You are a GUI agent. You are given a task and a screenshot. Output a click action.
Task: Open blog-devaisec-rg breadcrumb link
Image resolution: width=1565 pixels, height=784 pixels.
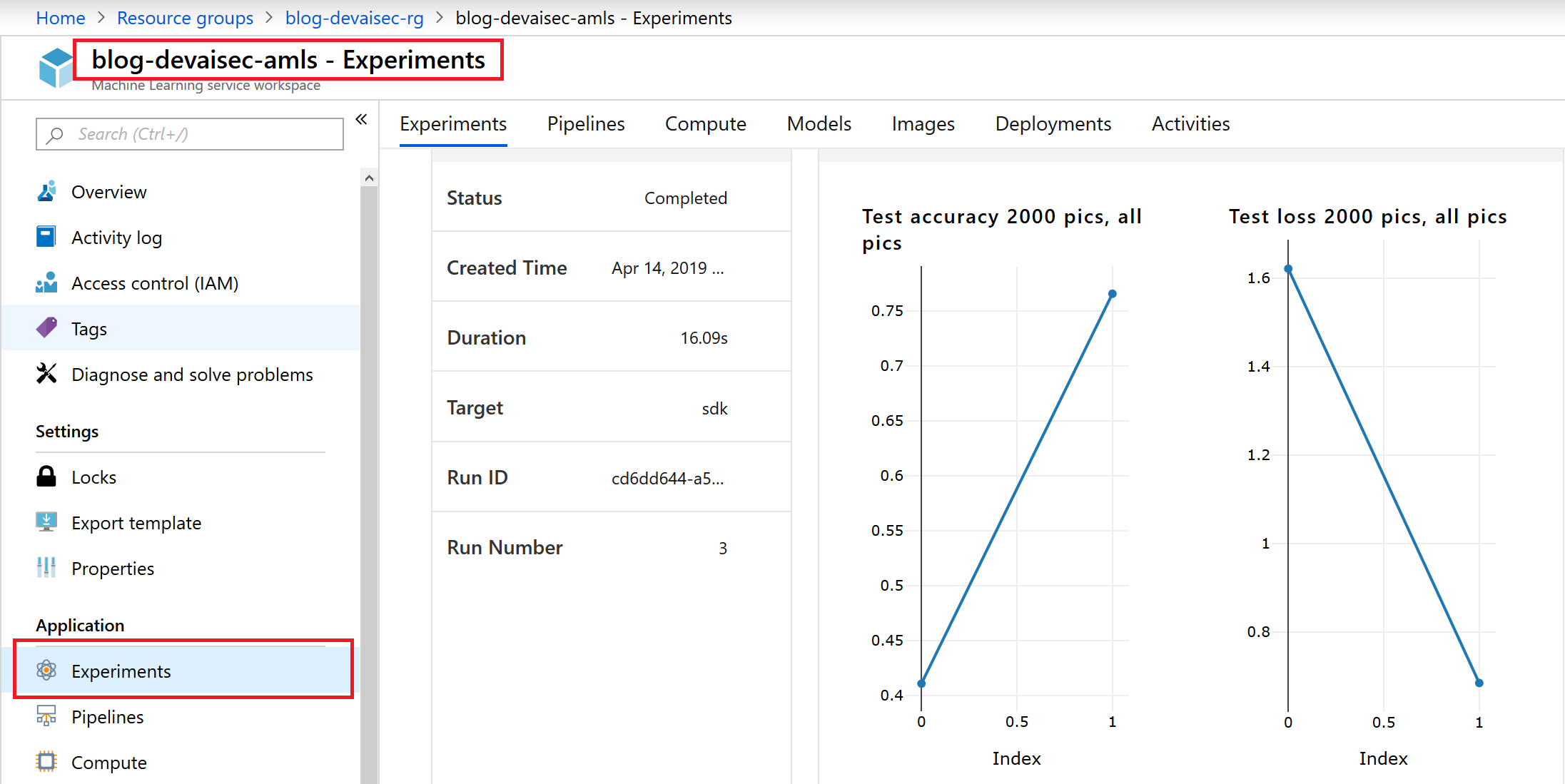pos(355,18)
